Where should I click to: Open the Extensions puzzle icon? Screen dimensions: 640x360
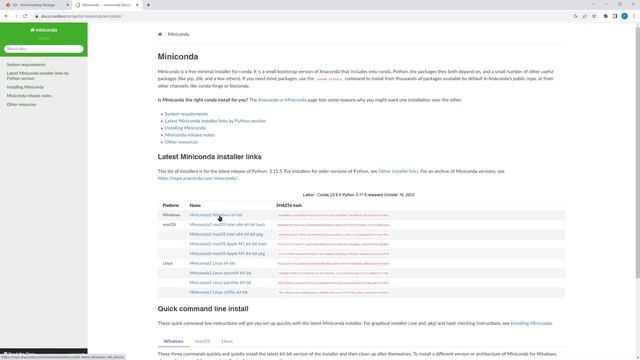pyautogui.click(x=605, y=16)
